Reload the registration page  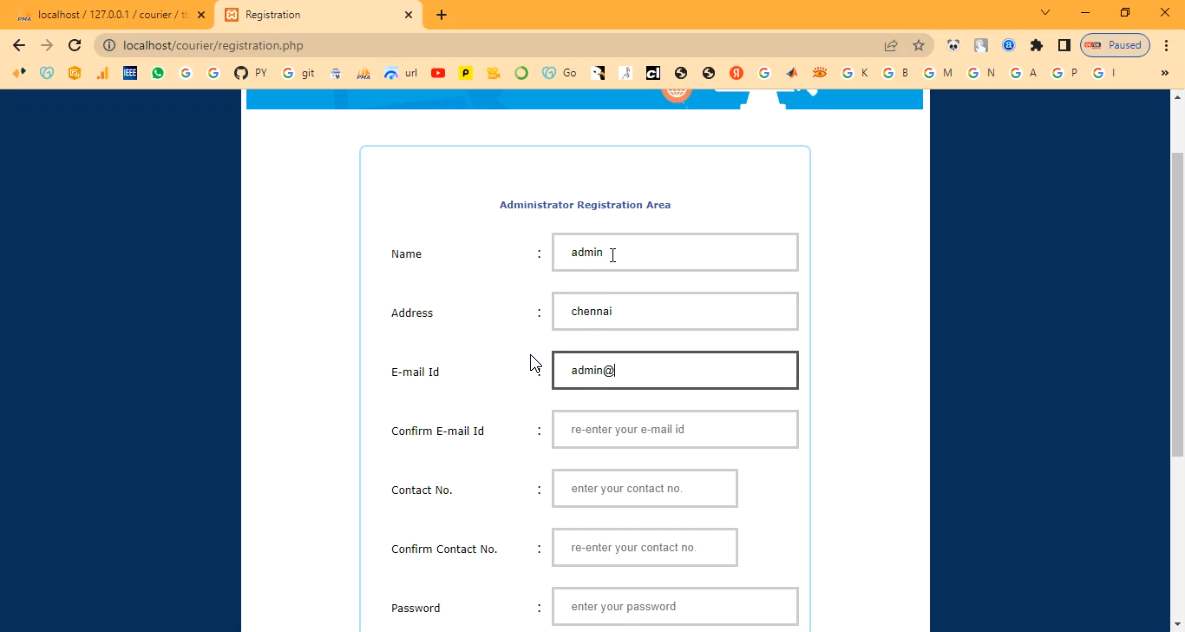(74, 45)
